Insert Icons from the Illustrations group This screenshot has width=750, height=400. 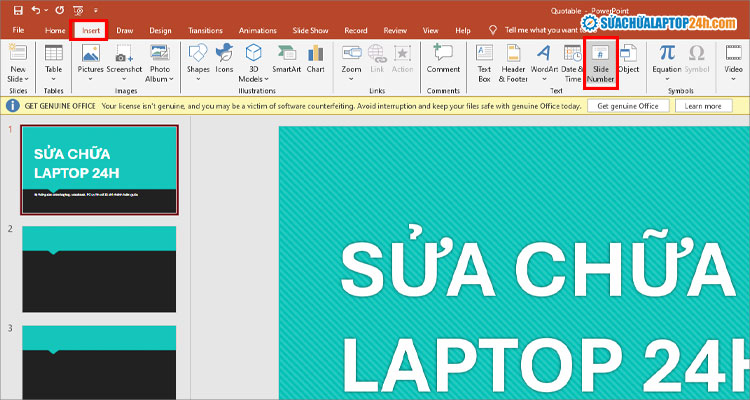(224, 58)
